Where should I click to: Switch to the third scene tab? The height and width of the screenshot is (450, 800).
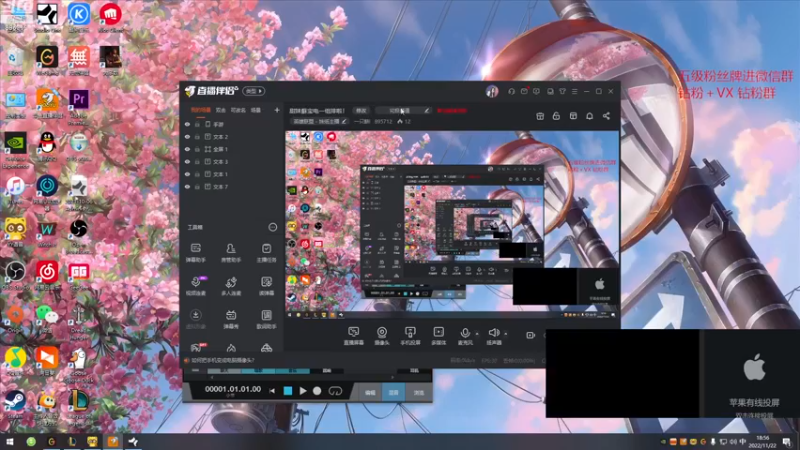tap(238, 110)
